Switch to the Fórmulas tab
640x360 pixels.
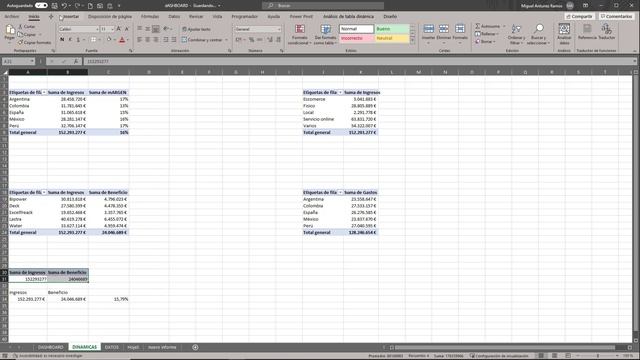pos(150,16)
